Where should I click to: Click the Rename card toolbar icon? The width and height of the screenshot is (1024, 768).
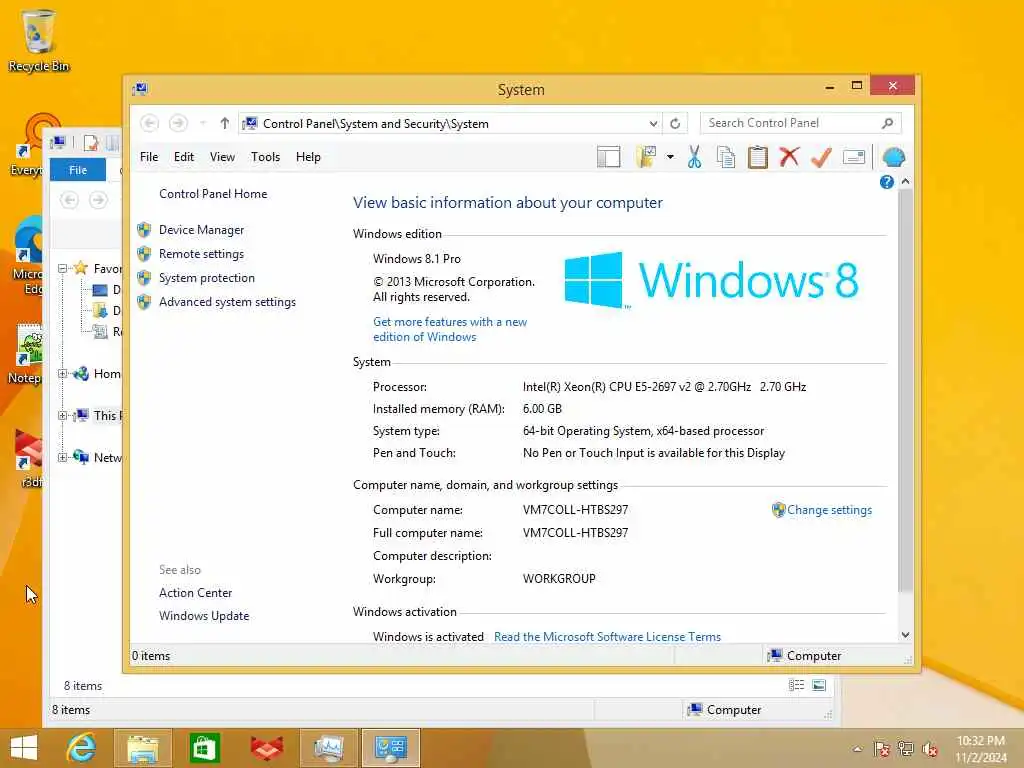(x=854, y=157)
